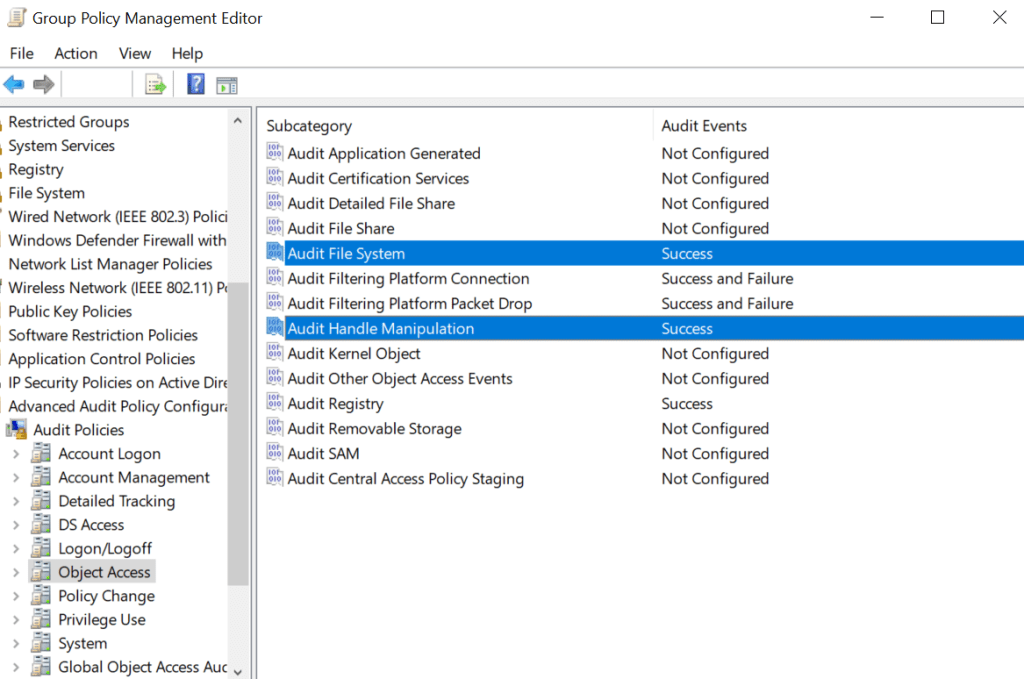1024x679 pixels.
Task: Click the Audit Kernel Object policy icon
Action: click(275, 353)
